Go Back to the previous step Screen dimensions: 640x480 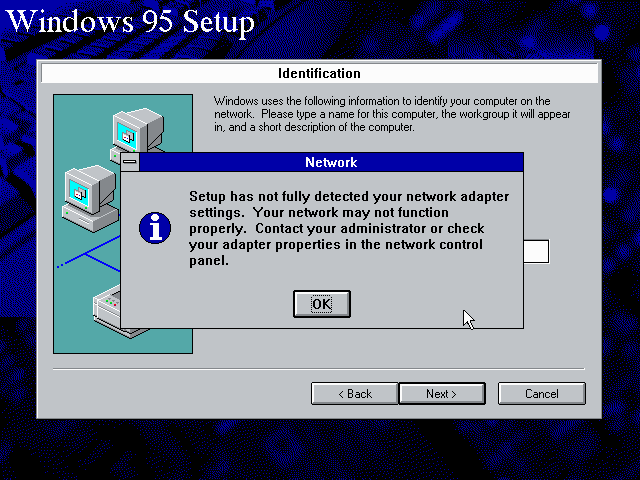coord(354,393)
